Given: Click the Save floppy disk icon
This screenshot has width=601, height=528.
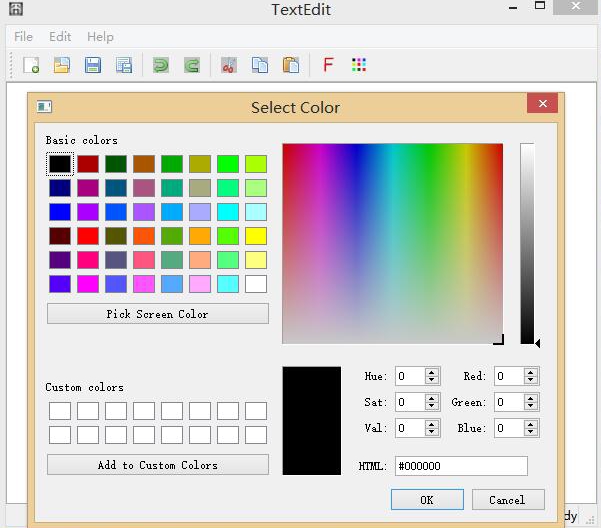Looking at the screenshot, I should pyautogui.click(x=92, y=66).
